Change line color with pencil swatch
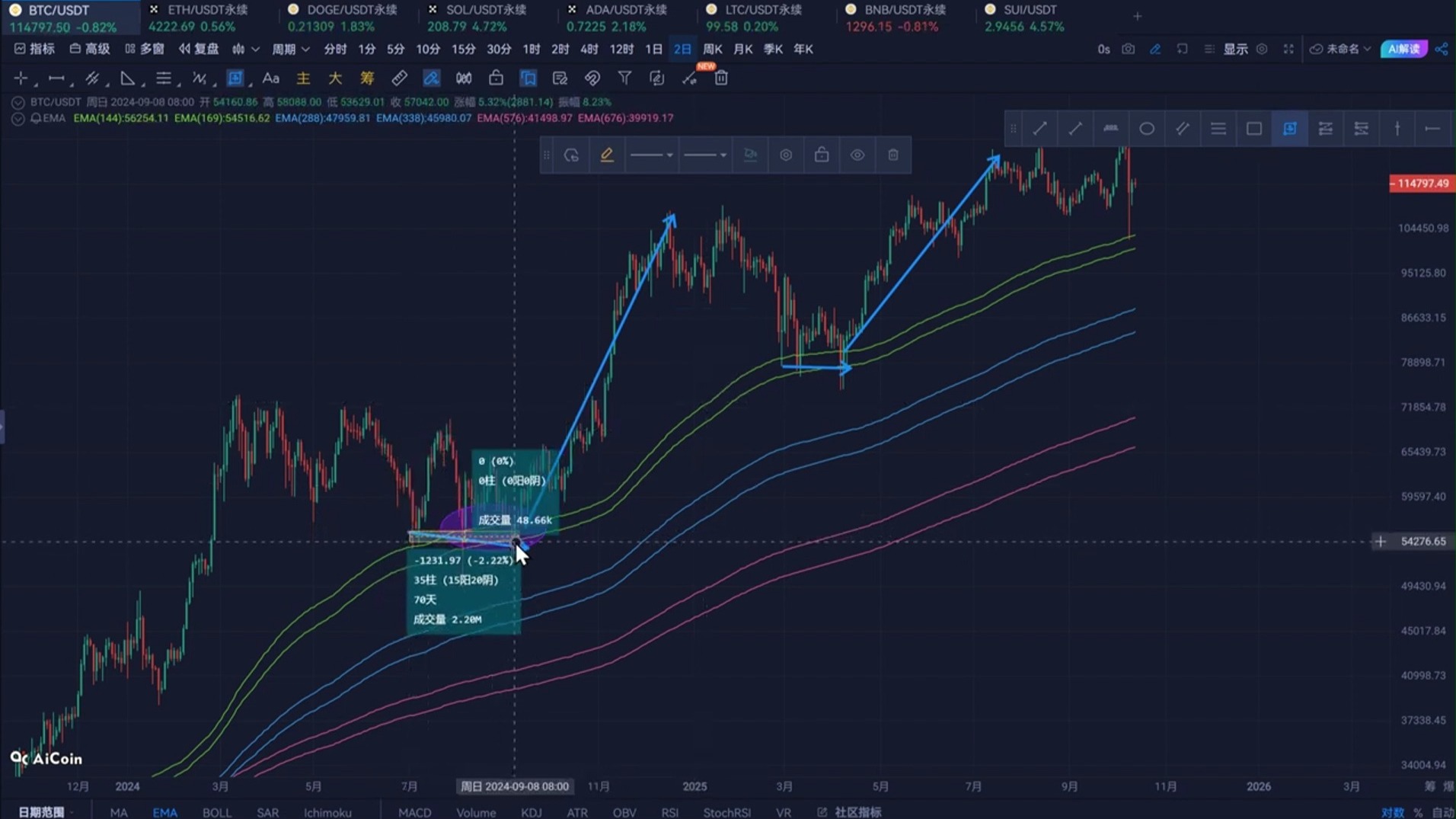Image resolution: width=1456 pixels, height=819 pixels. tap(606, 155)
